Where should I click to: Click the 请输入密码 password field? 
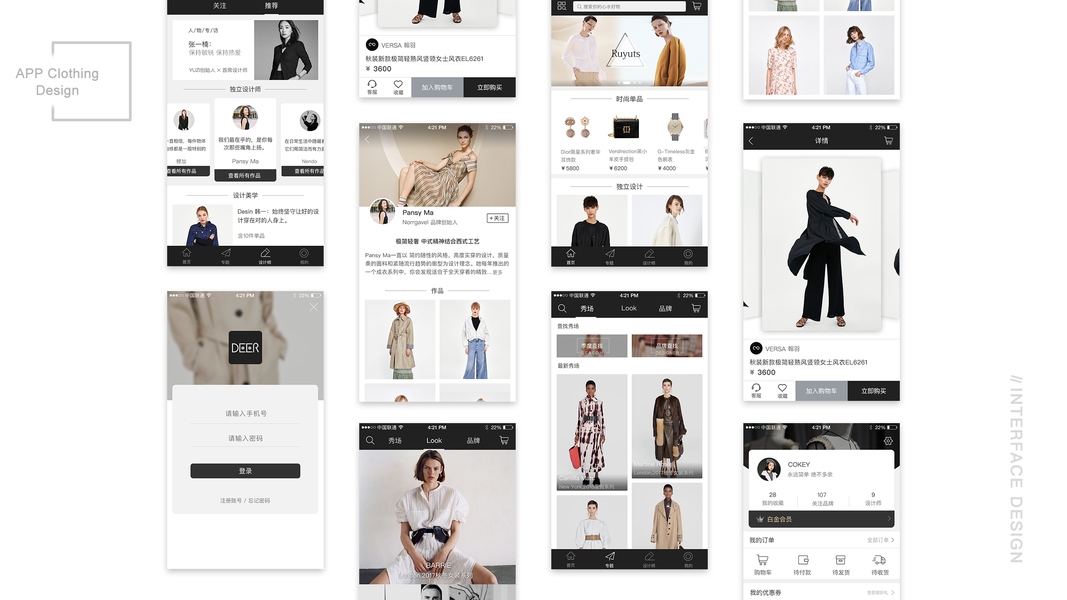[246, 438]
